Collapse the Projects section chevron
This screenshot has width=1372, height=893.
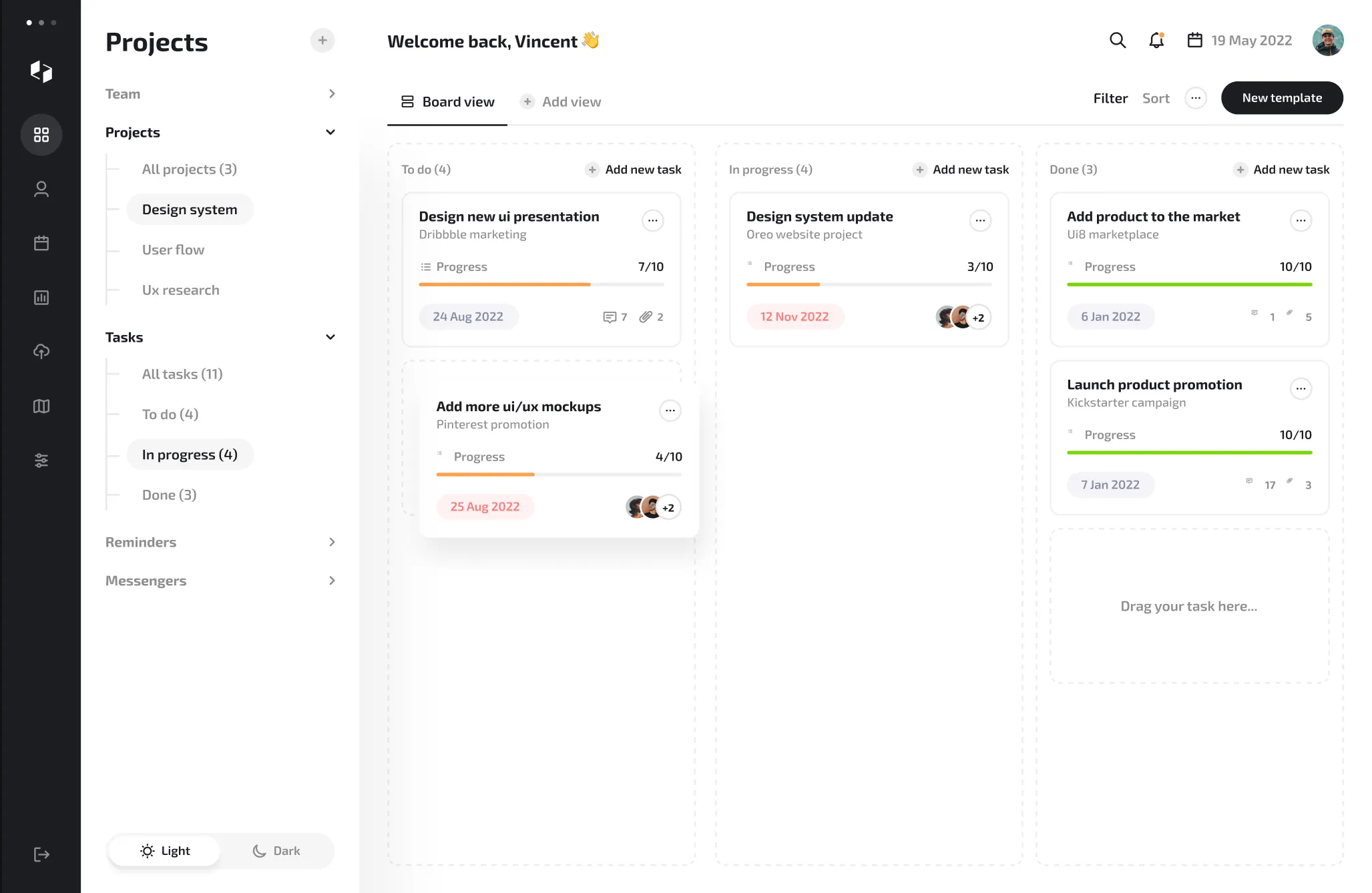click(330, 132)
